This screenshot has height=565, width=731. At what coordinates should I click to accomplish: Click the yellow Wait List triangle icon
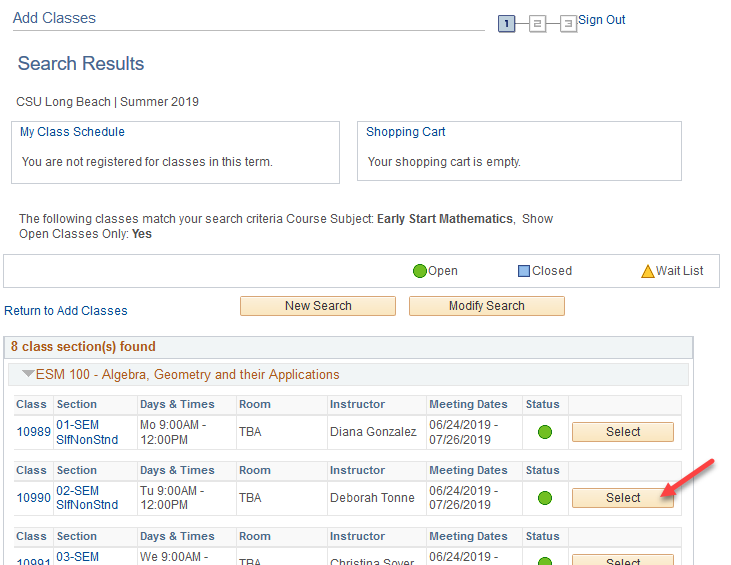tap(648, 271)
